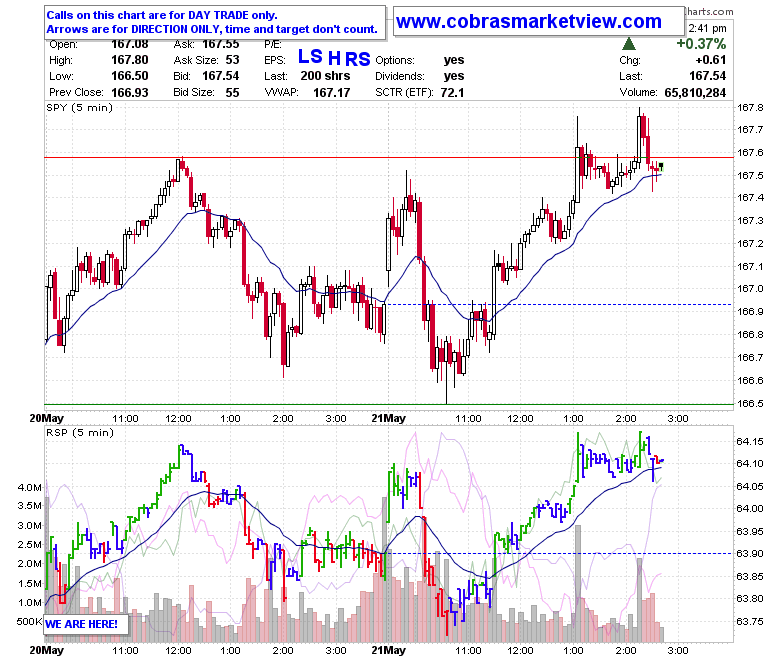Click the VWAP value 167.17
This screenshot has width=780, height=659.
(331, 93)
